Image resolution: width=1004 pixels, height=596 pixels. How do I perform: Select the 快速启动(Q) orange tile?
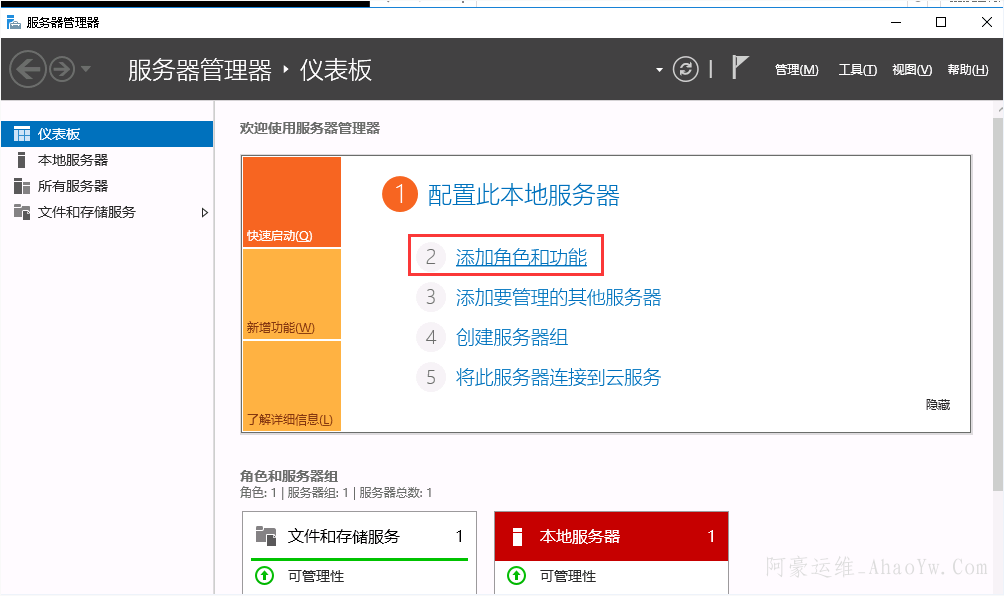[x=292, y=202]
